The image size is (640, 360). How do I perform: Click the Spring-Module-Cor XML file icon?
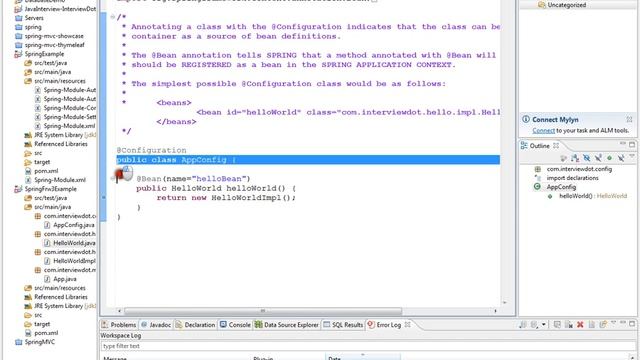tap(38, 108)
